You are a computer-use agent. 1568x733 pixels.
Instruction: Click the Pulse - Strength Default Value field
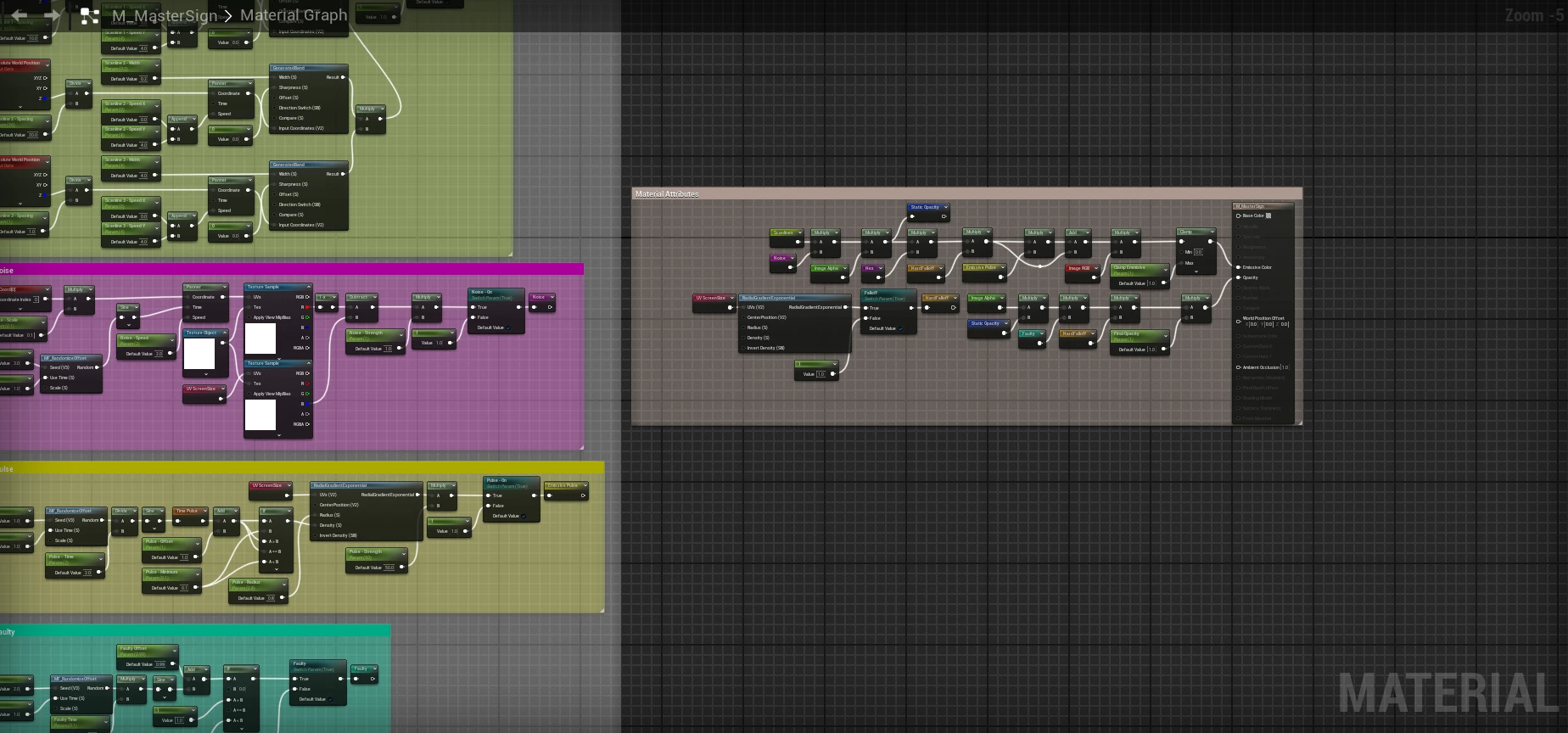tap(389, 568)
